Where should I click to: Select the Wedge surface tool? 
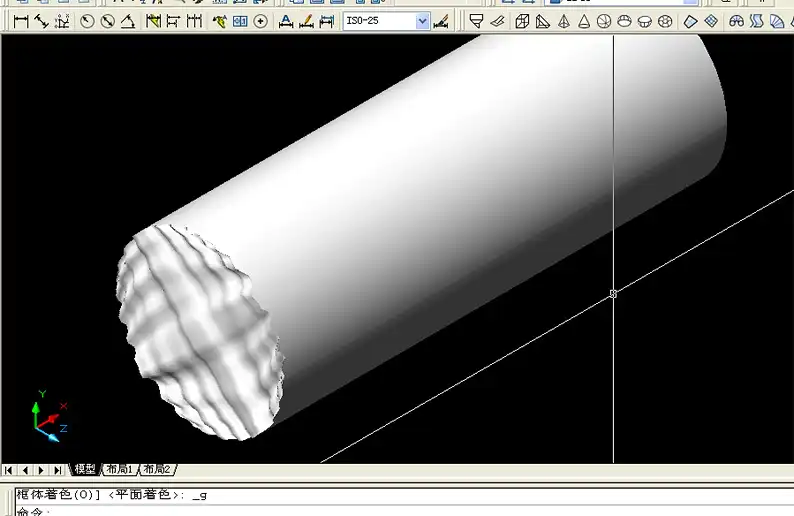(541, 21)
